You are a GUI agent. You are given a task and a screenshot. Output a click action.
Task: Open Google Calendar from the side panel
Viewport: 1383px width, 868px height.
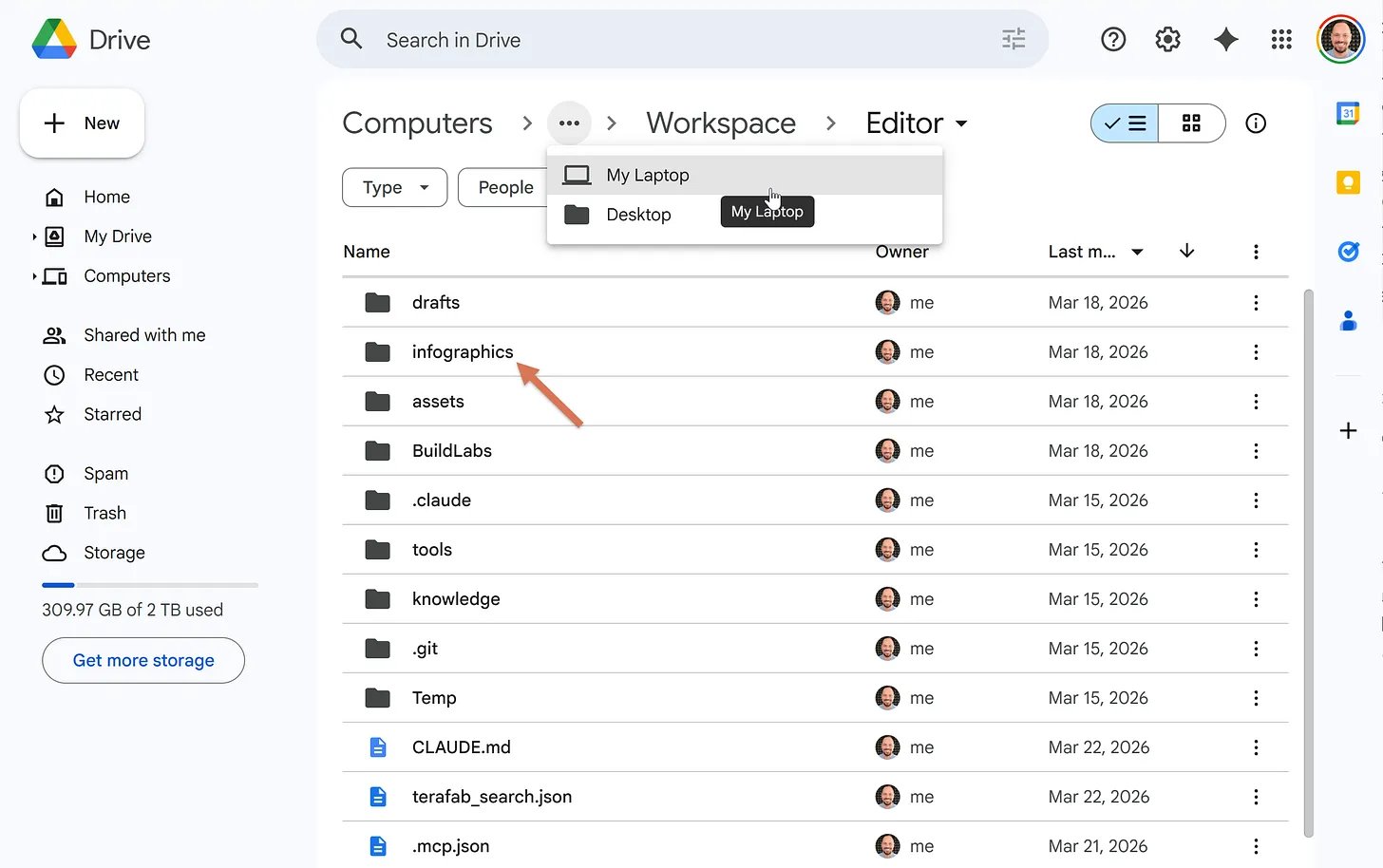click(x=1348, y=112)
